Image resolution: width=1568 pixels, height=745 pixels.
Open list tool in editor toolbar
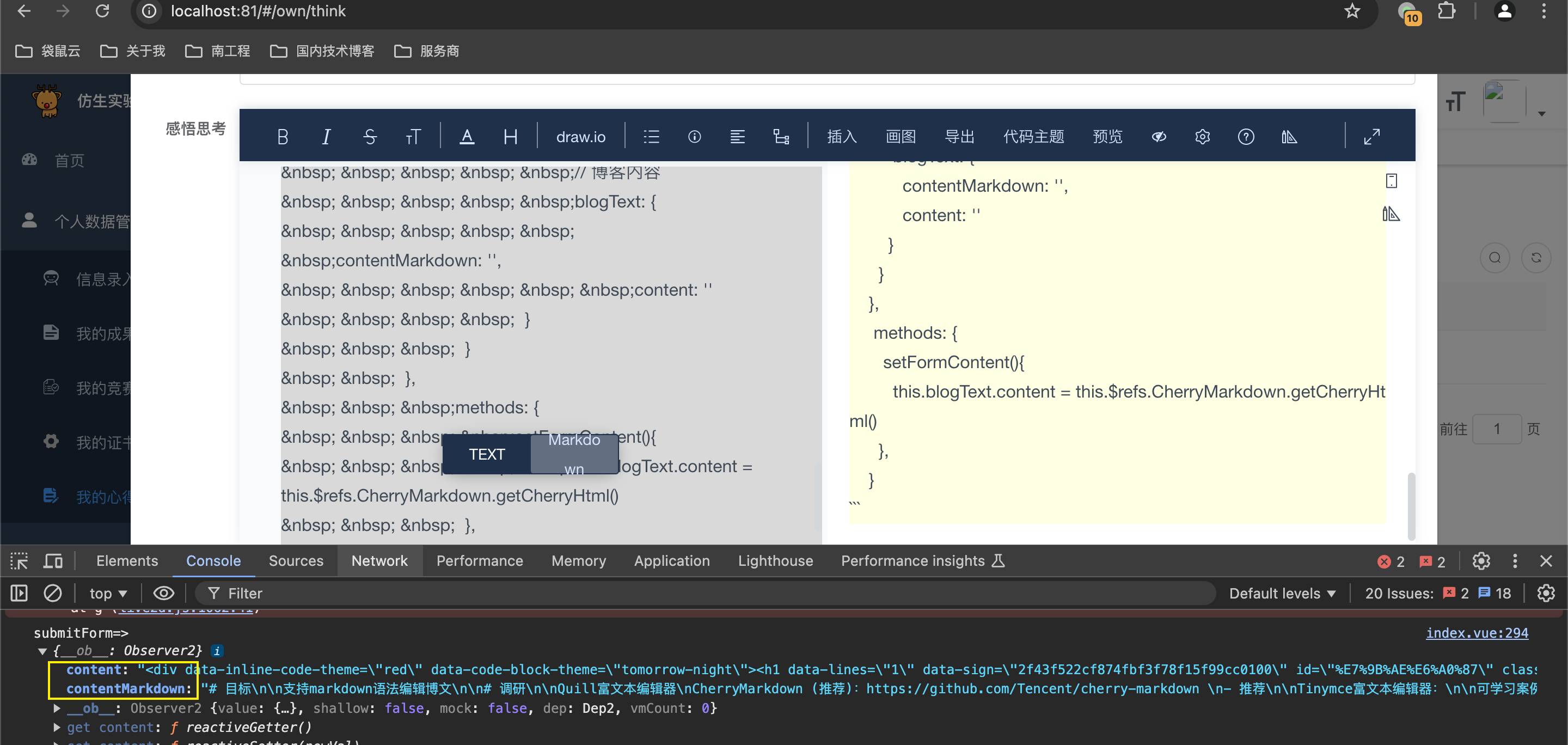[x=651, y=136]
